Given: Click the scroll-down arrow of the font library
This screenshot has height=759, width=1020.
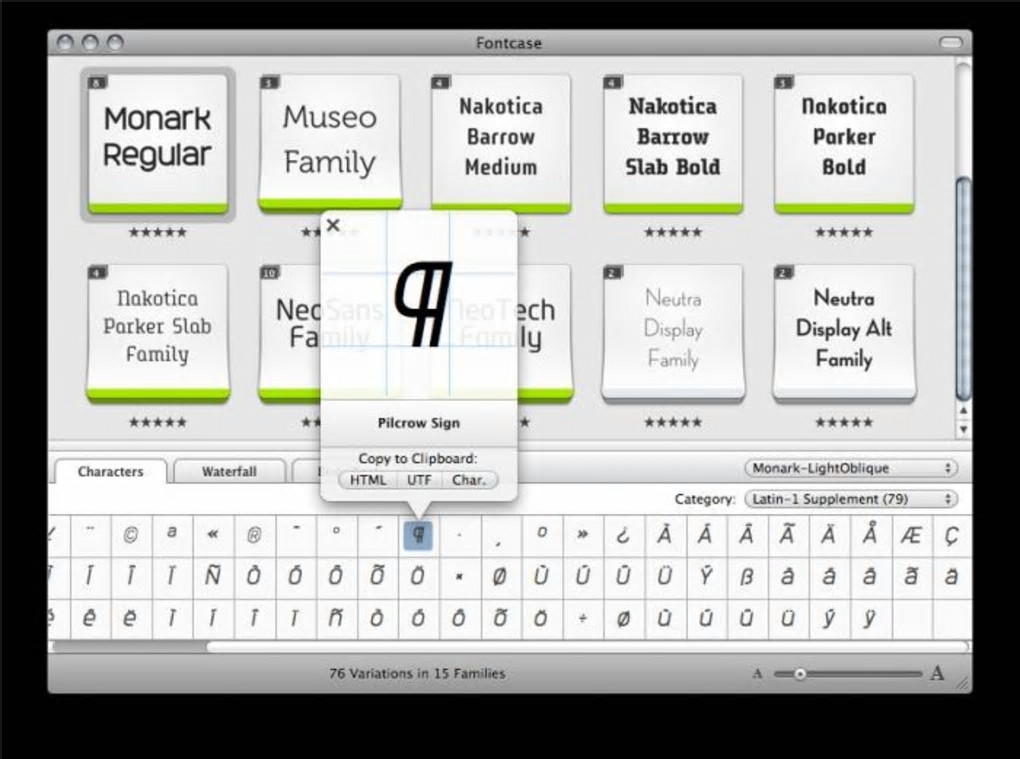Looking at the screenshot, I should [963, 429].
